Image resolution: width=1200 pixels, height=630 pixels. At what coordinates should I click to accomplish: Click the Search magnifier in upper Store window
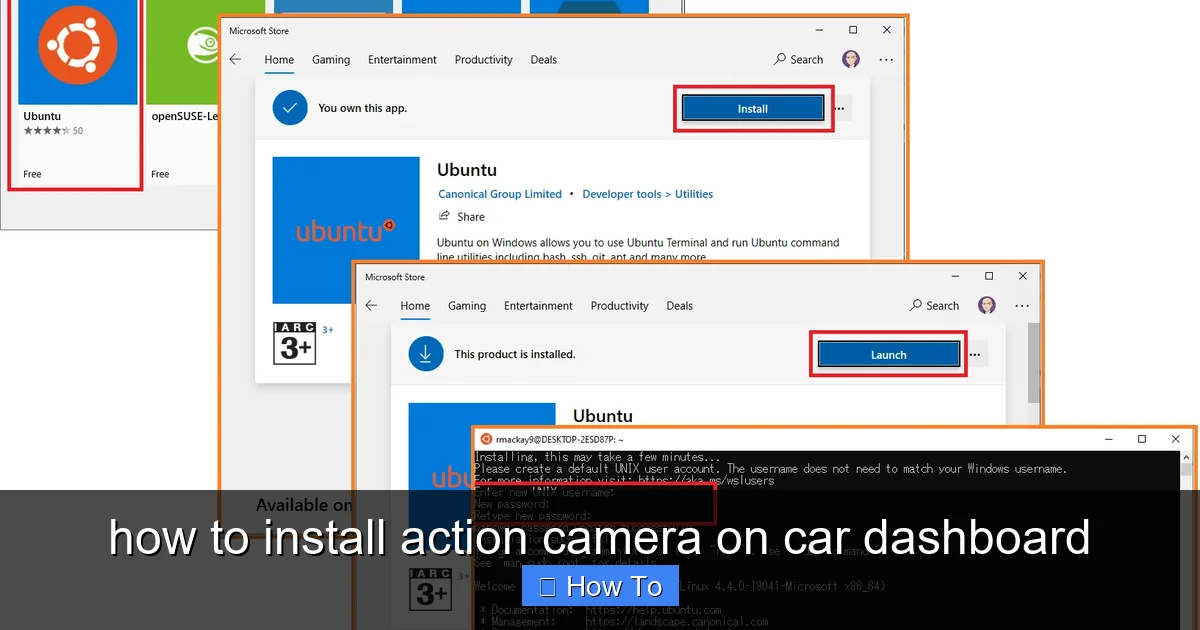780,60
